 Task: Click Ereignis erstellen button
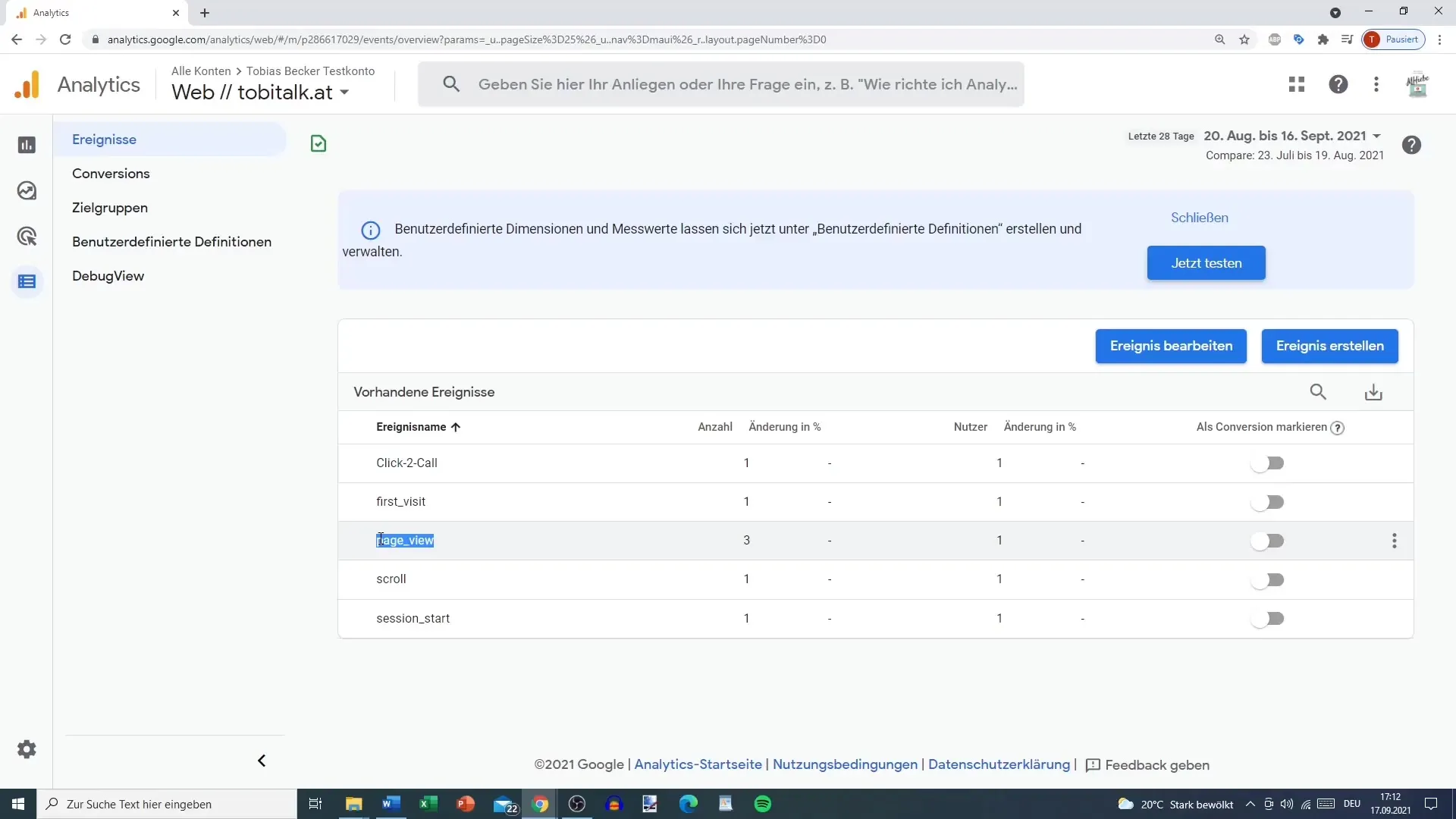point(1330,345)
